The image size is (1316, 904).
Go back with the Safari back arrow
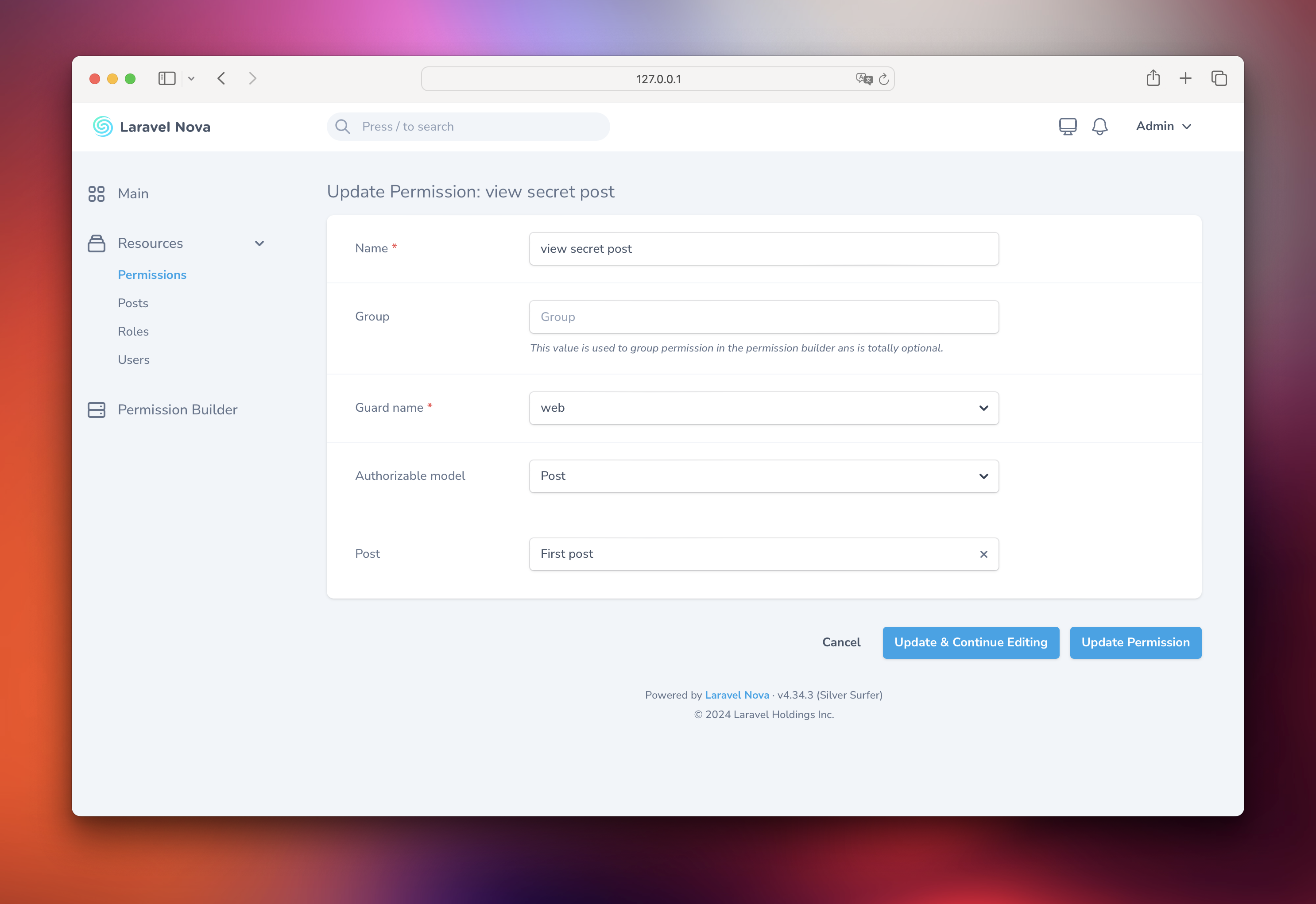pyautogui.click(x=221, y=78)
